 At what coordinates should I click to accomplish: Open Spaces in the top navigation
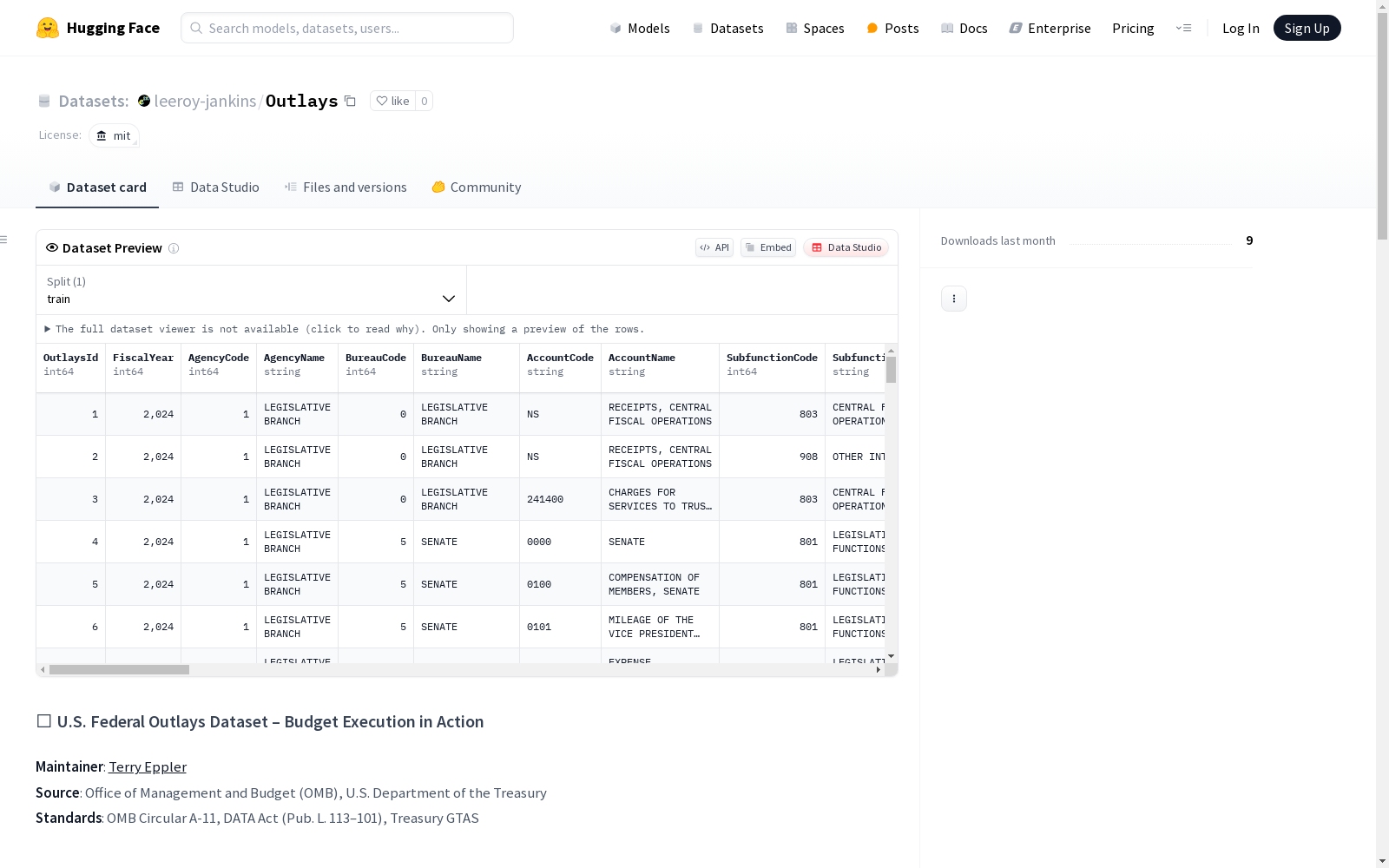(815, 28)
